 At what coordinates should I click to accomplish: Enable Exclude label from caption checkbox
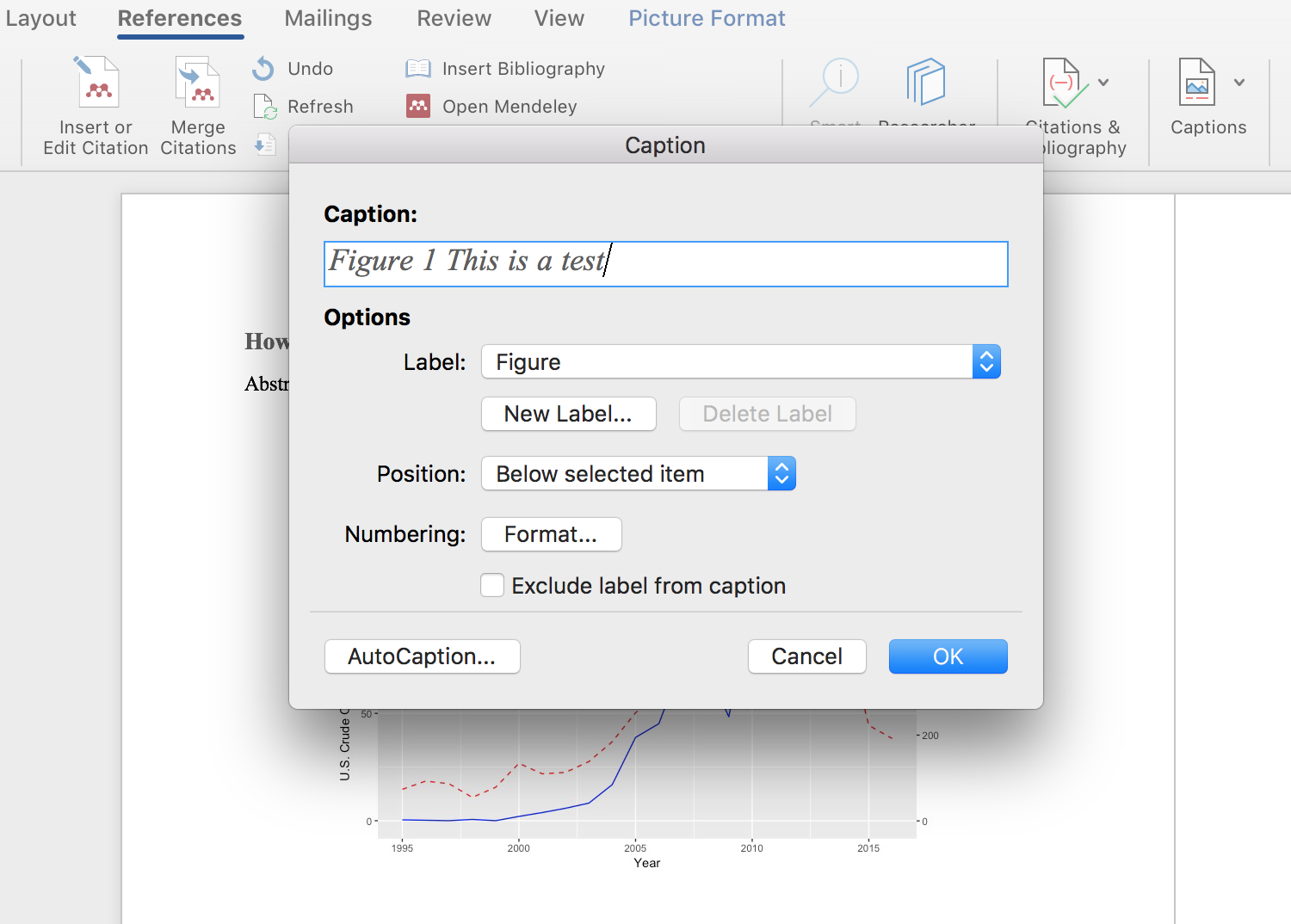pos(492,586)
